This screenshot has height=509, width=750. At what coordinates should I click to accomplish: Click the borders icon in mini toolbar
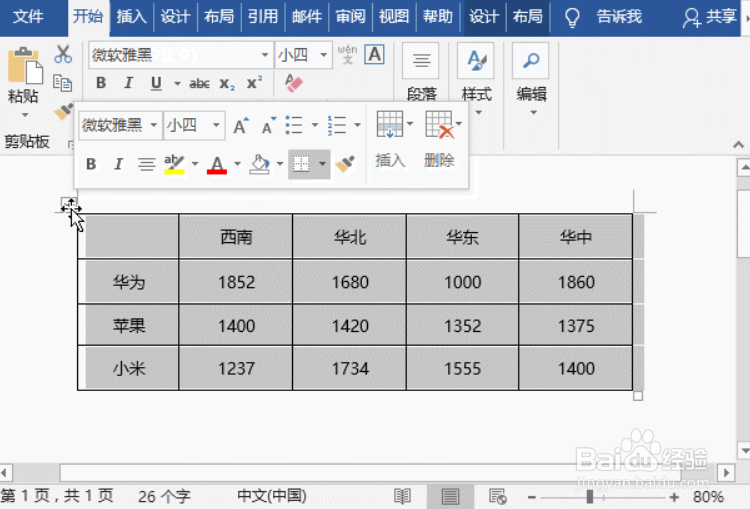(301, 164)
